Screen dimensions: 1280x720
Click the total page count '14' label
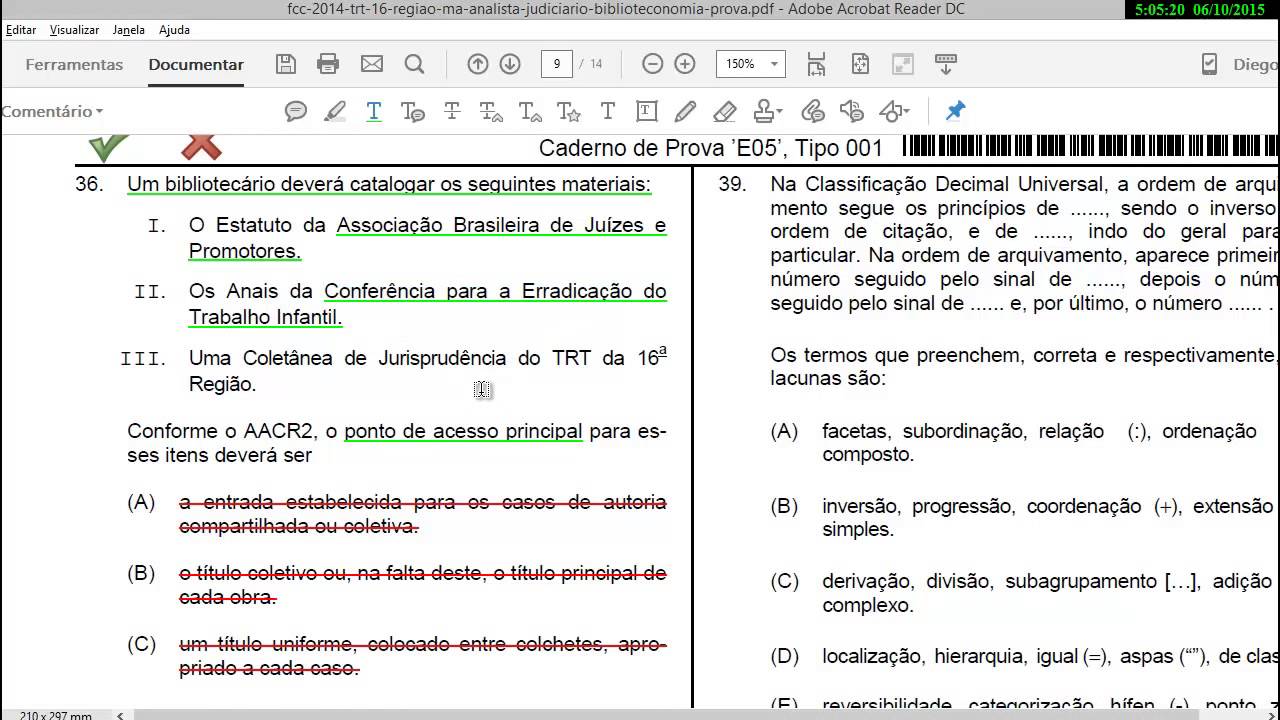[x=596, y=64]
